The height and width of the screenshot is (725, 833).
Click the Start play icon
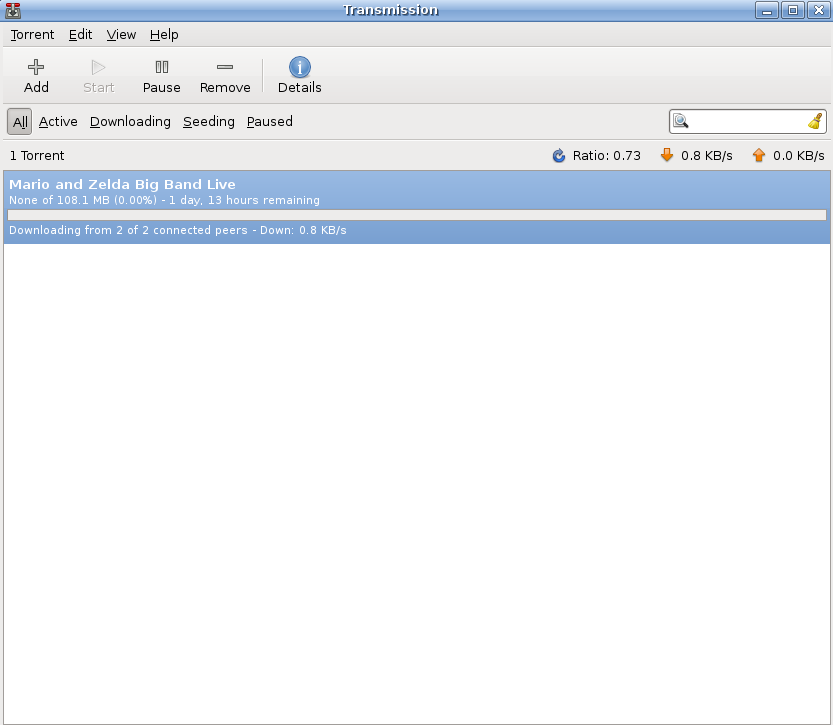98,67
